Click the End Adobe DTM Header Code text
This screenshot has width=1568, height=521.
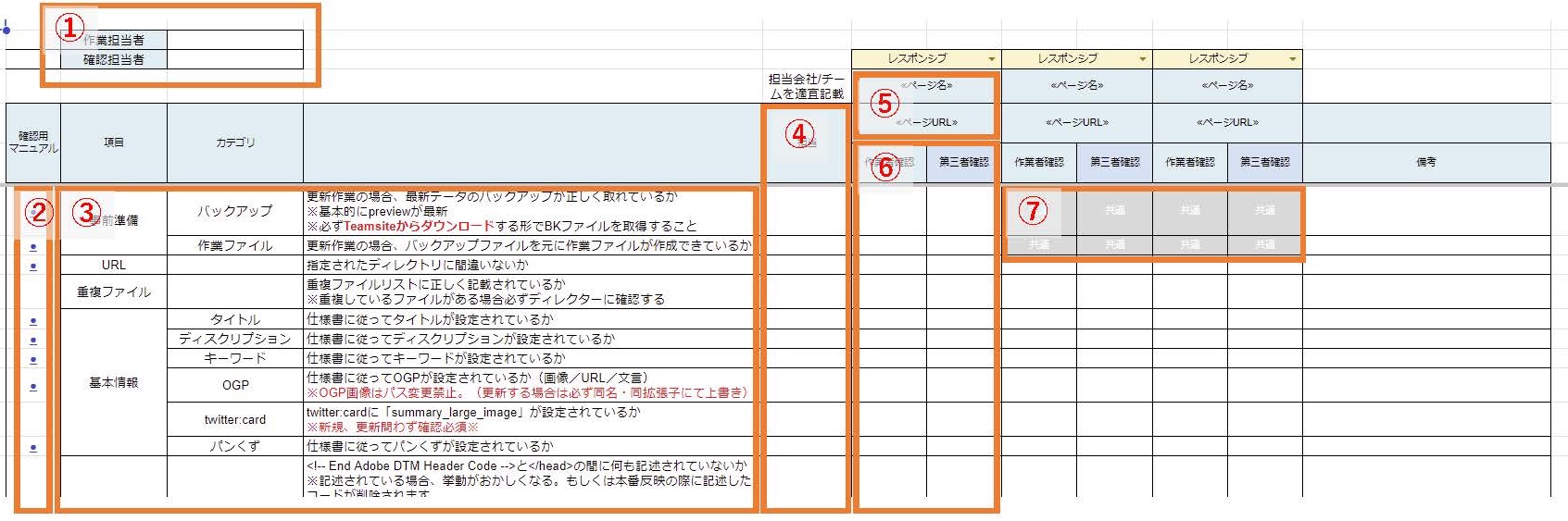pyautogui.click(x=526, y=465)
